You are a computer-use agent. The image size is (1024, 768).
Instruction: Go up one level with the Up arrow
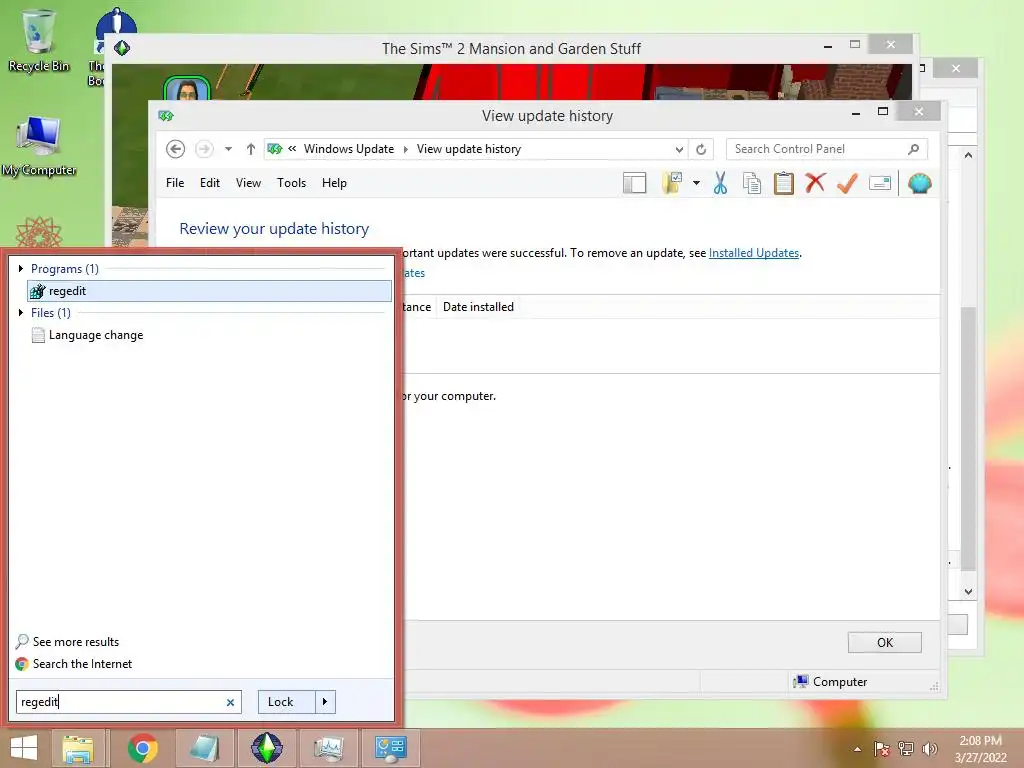[x=251, y=149]
